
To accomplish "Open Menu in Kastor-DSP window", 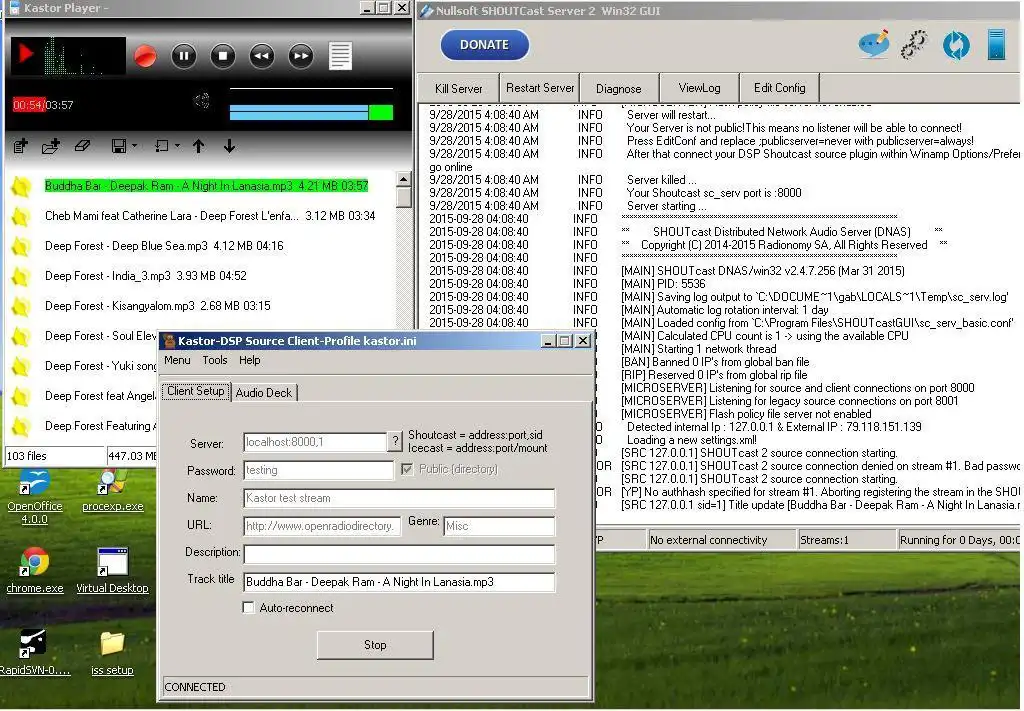I will (x=177, y=360).
